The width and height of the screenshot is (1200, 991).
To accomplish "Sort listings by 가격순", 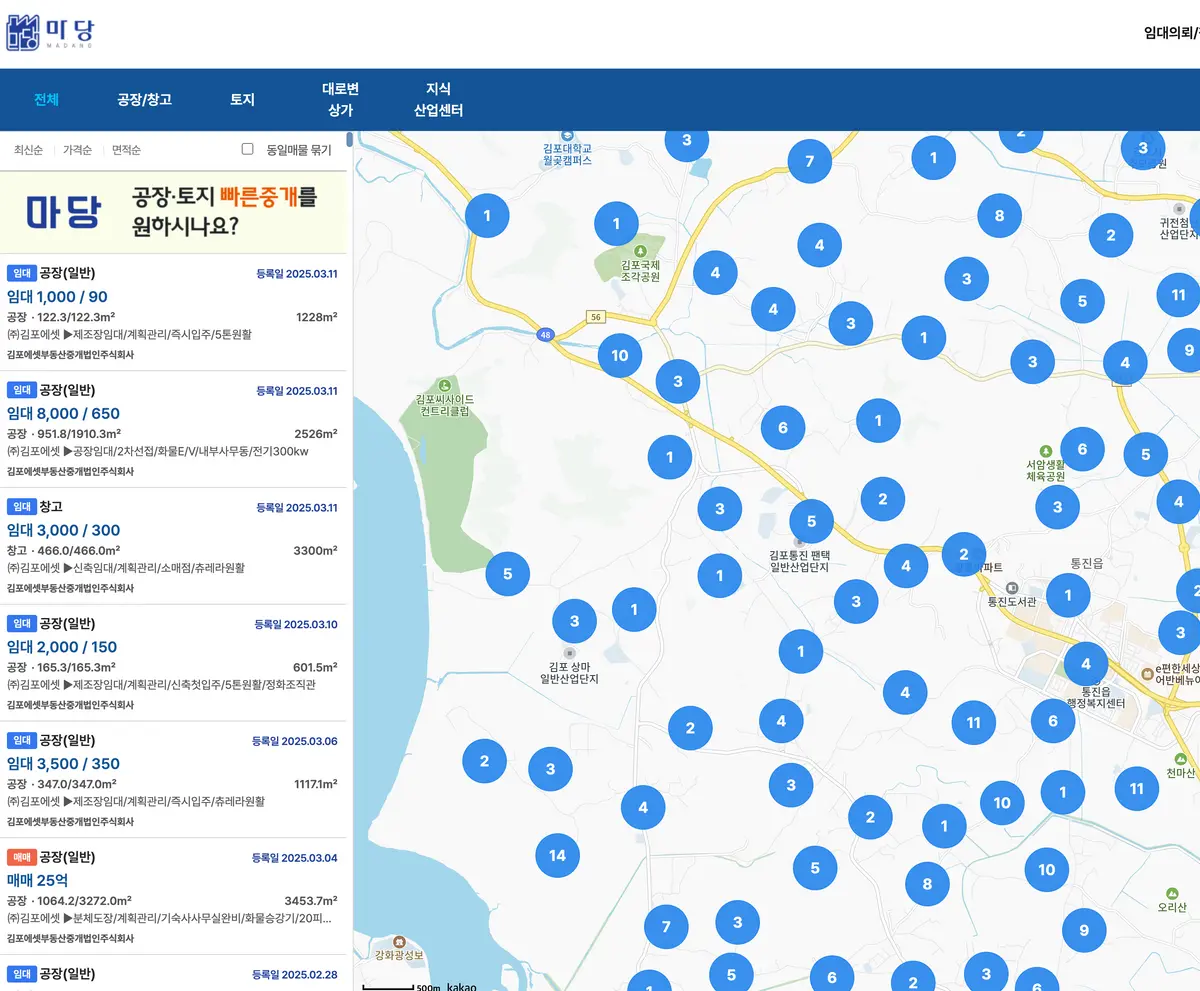I will tap(80, 149).
